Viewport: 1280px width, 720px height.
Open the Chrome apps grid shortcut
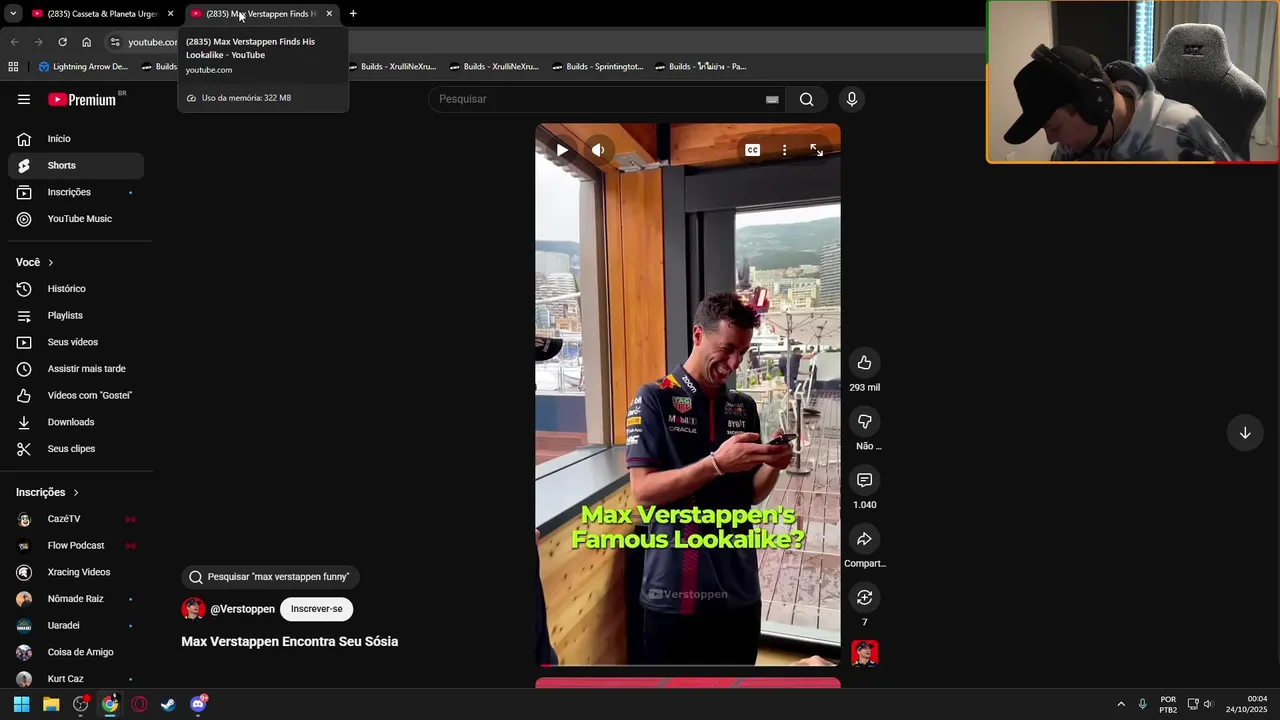[x=13, y=67]
